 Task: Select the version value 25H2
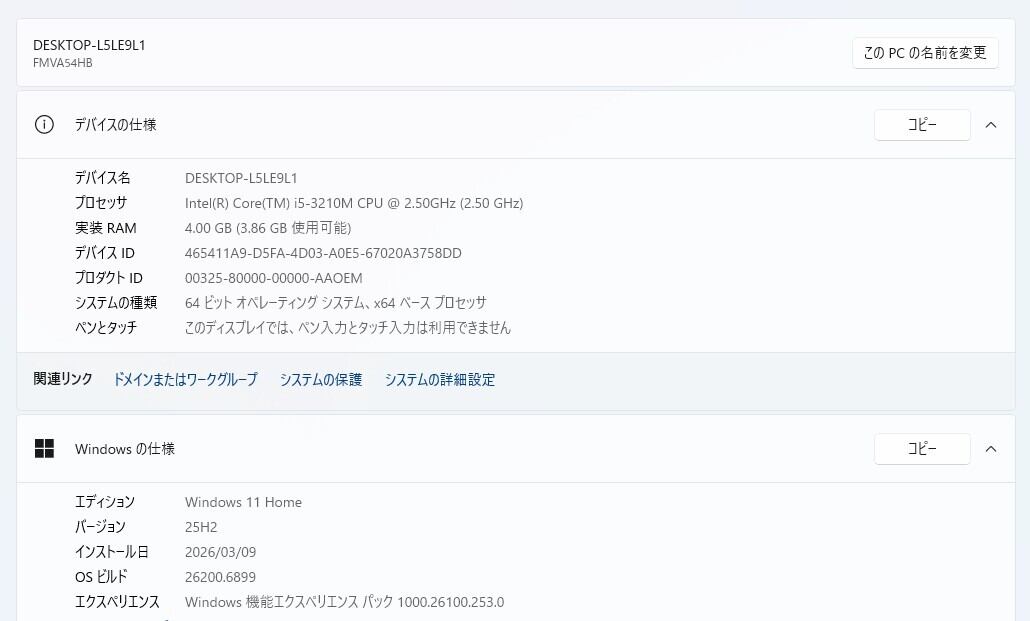pos(201,527)
